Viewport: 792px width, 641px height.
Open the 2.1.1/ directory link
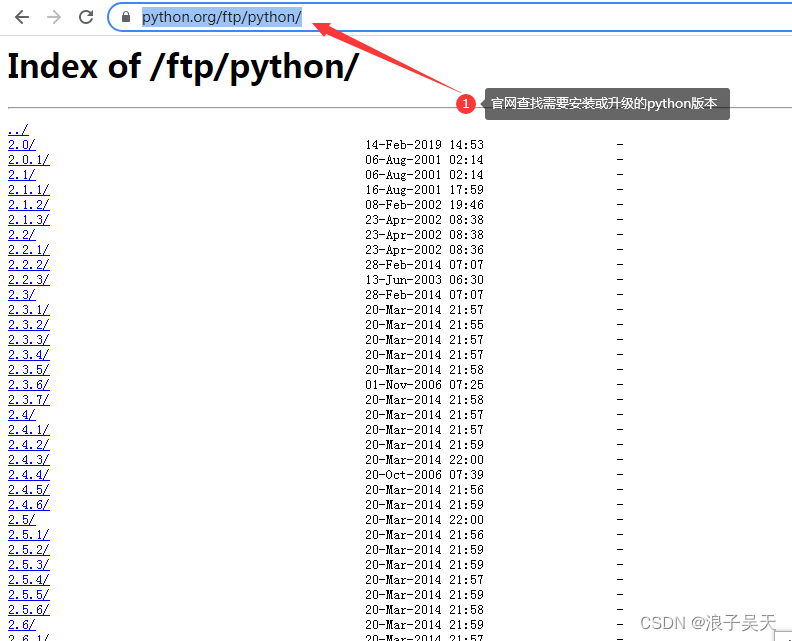pyautogui.click(x=29, y=190)
